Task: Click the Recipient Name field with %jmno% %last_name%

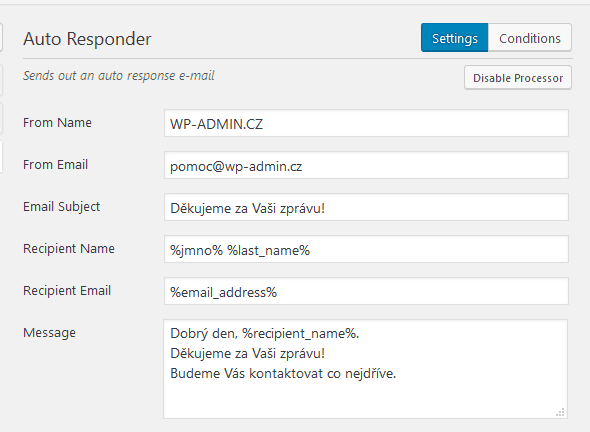Action: click(366, 249)
